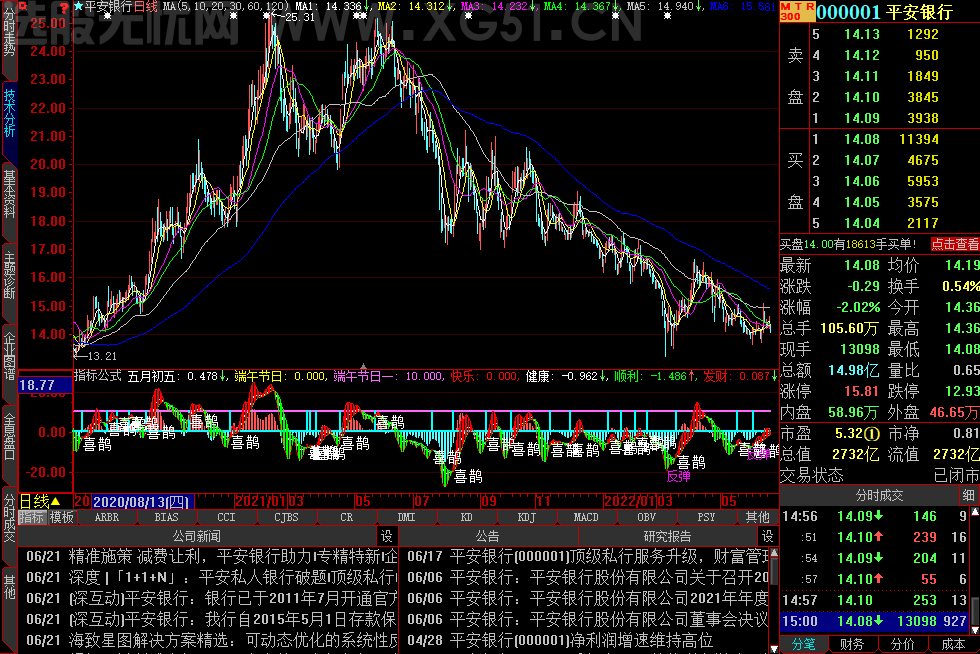Select buy level 1 price 14.08
The width and height of the screenshot is (980, 654).
click(862, 139)
